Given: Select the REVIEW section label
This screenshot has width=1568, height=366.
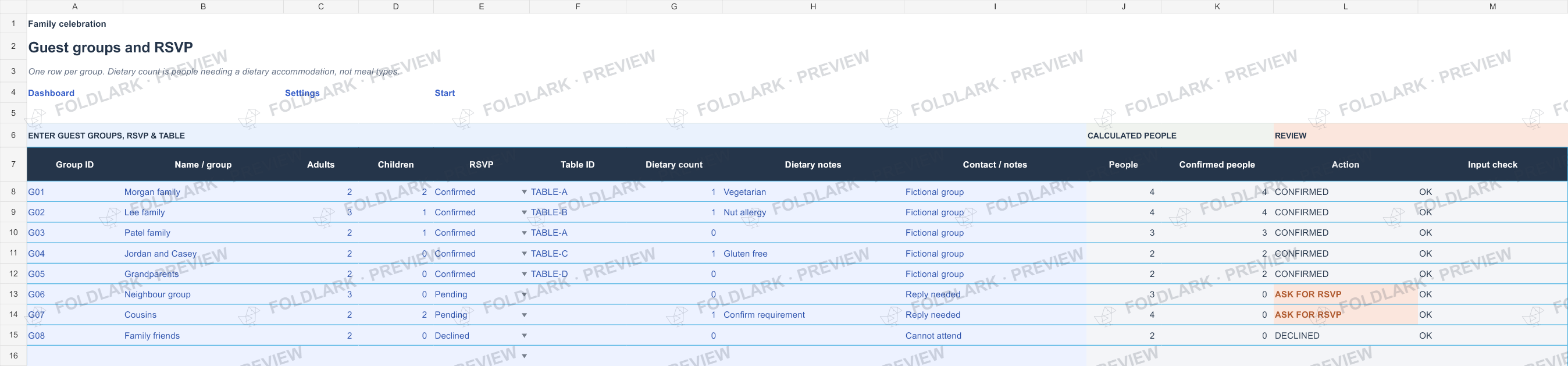Looking at the screenshot, I should pos(1291,136).
